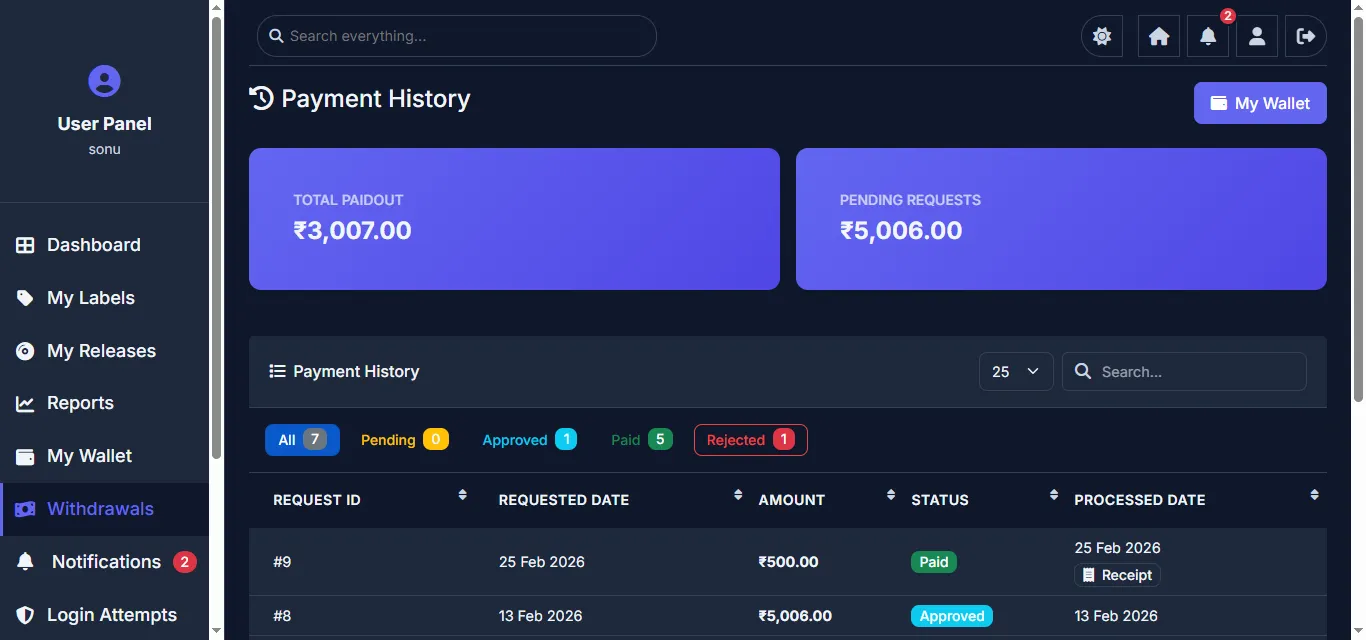Click the Notifications sidebar bell icon
The image size is (1366, 640).
point(26,562)
